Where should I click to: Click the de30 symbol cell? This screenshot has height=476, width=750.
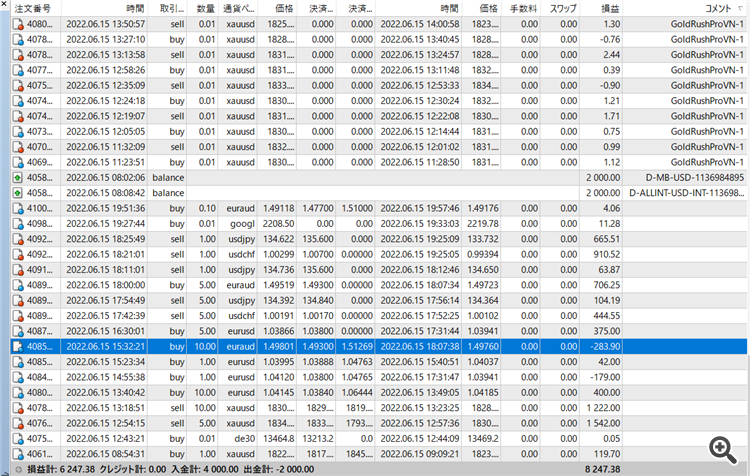pos(245,439)
